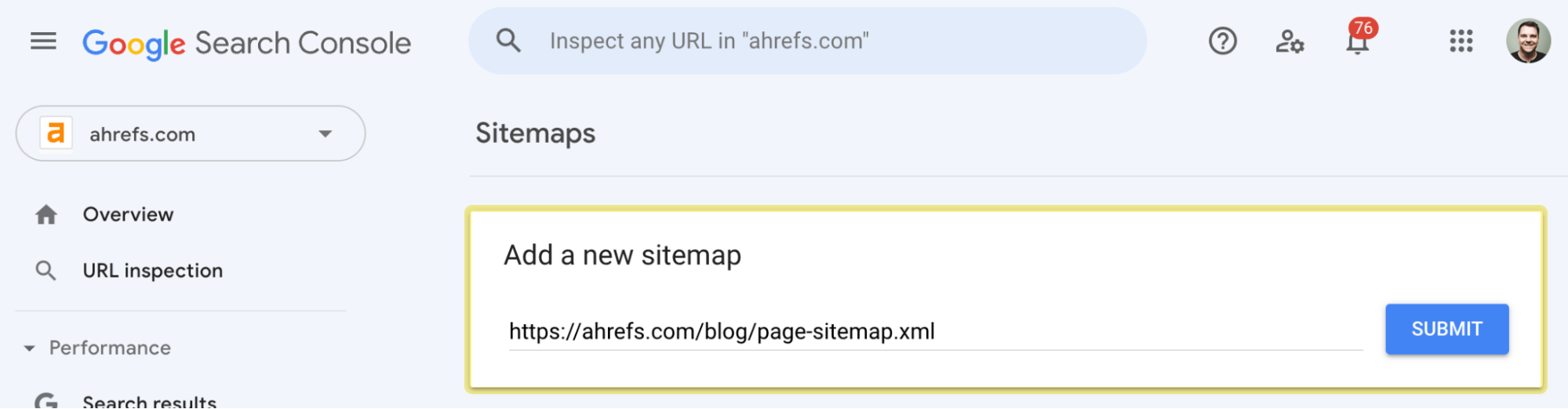The height and width of the screenshot is (409, 1568).
Task: Click the magnifier icon in search bar
Action: coord(508,41)
